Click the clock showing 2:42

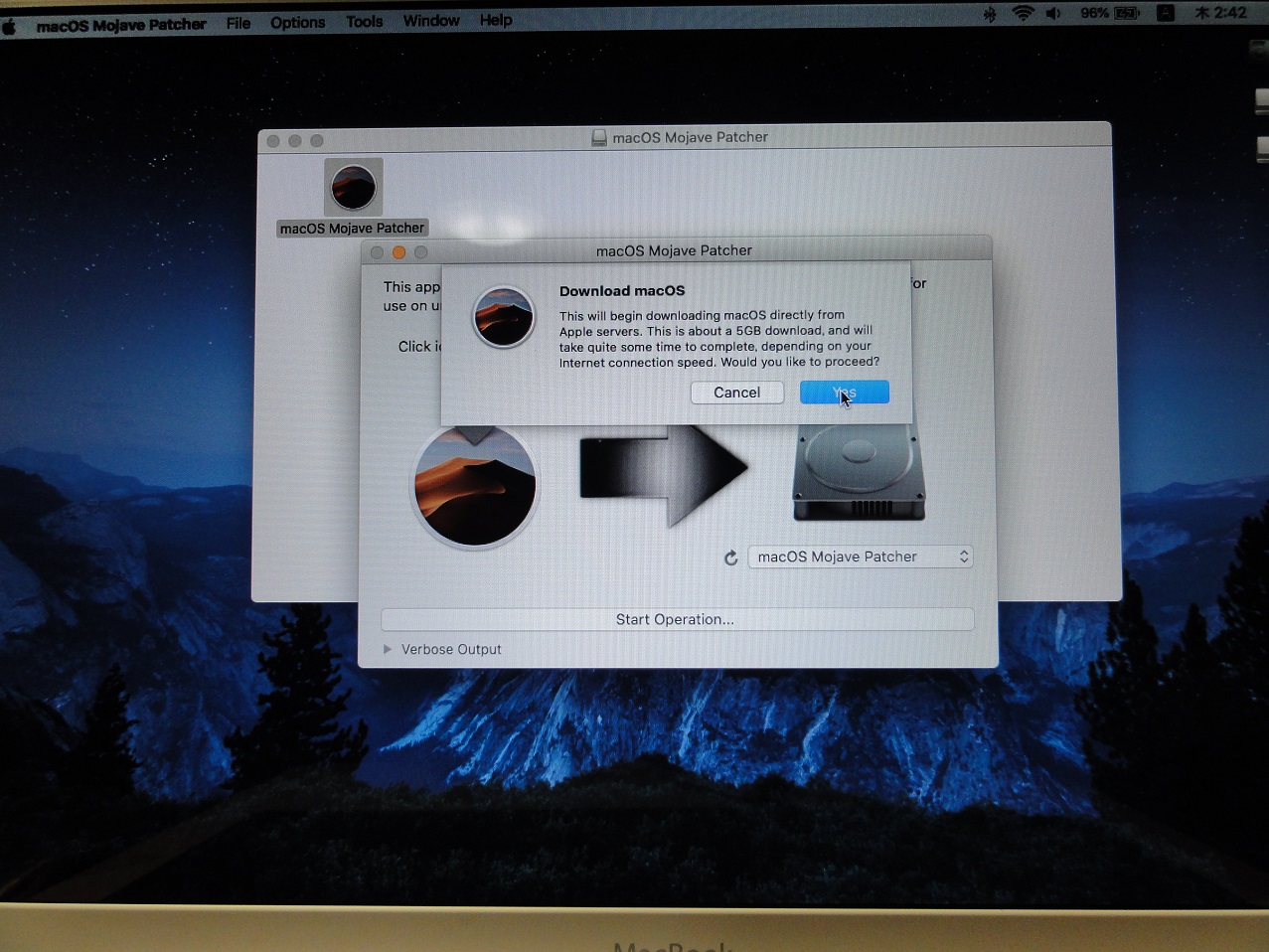[x=1219, y=13]
